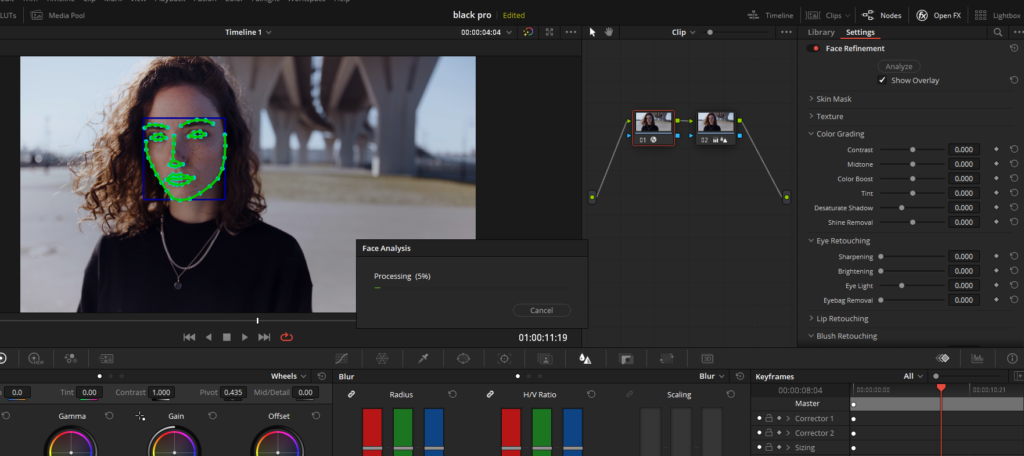Disable the Face Refinement effect switch
Viewport: 1024px width, 456px height.
point(813,48)
